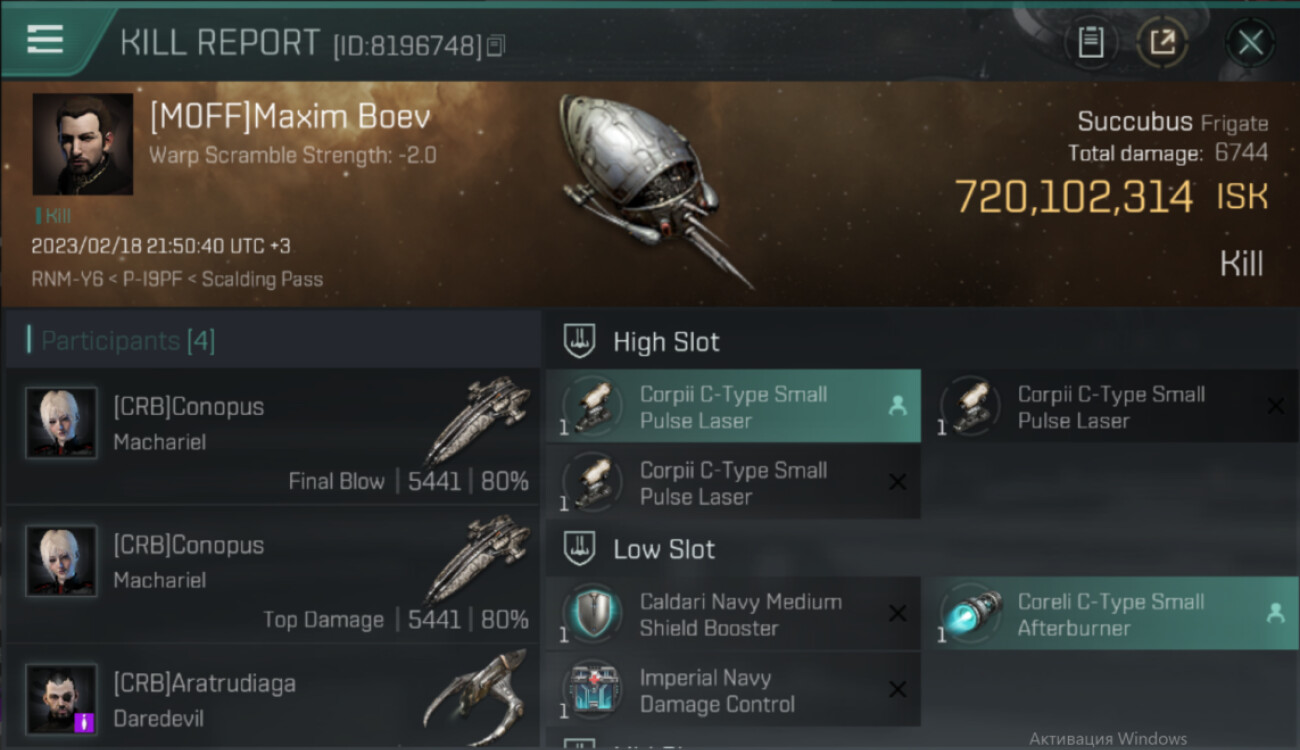Screen dimensions: 1300x750
Task: Open the clipboard report icon
Action: [x=1090, y=42]
